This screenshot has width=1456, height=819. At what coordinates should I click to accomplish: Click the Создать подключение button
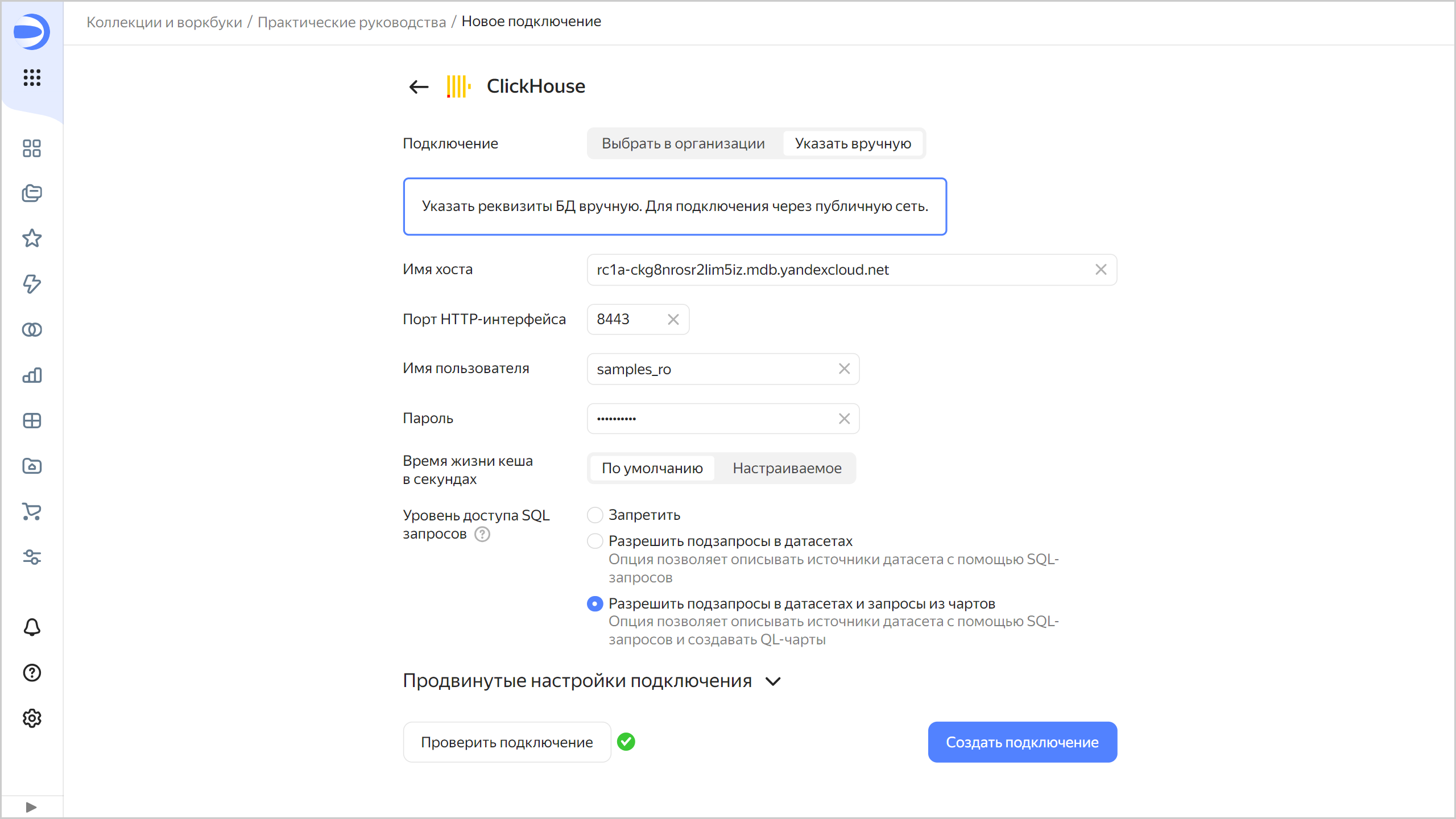[x=1021, y=742]
